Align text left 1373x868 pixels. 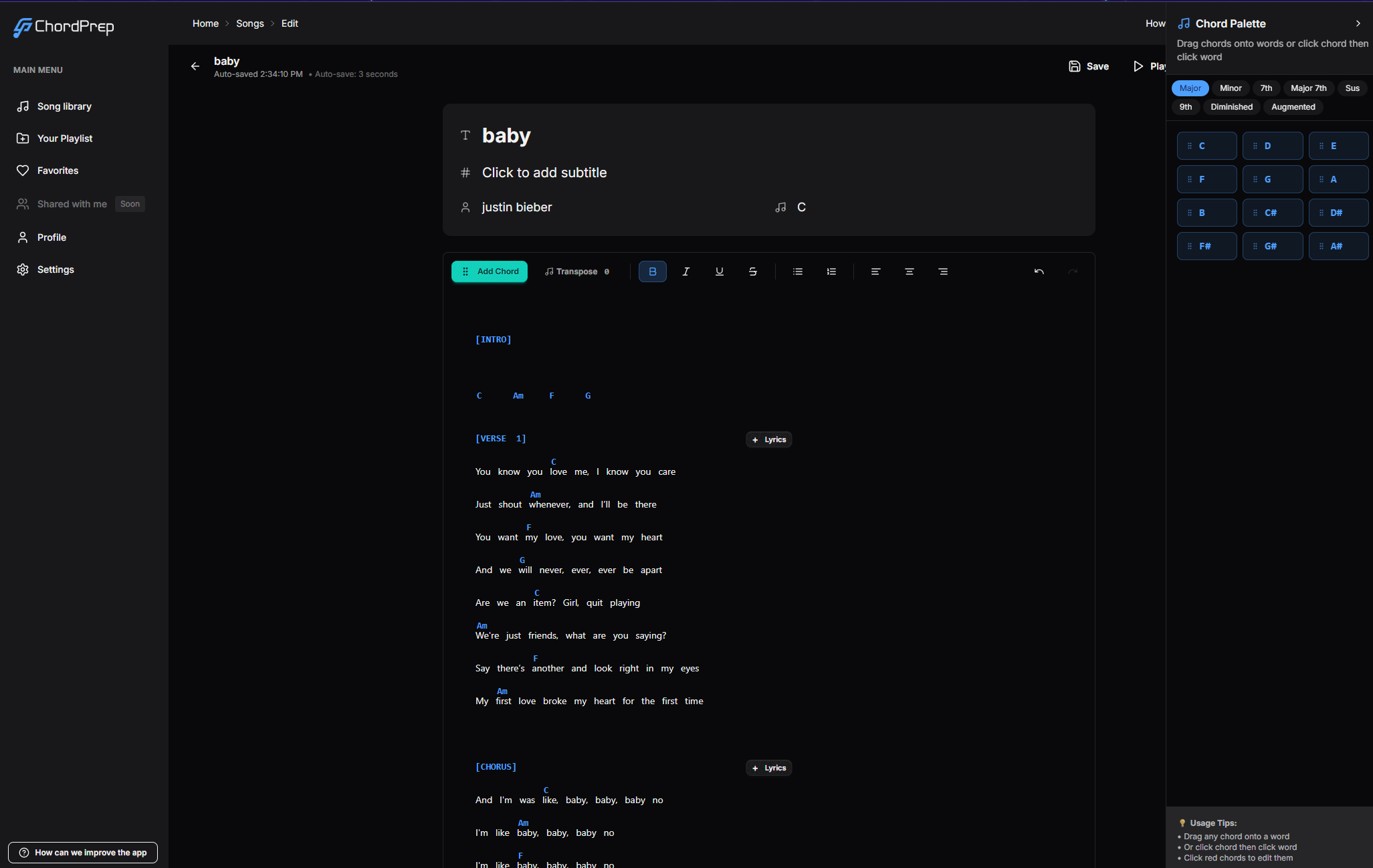[875, 272]
